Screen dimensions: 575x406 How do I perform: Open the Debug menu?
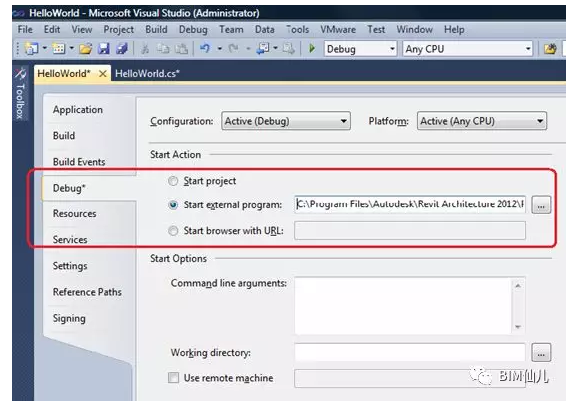pos(193,29)
